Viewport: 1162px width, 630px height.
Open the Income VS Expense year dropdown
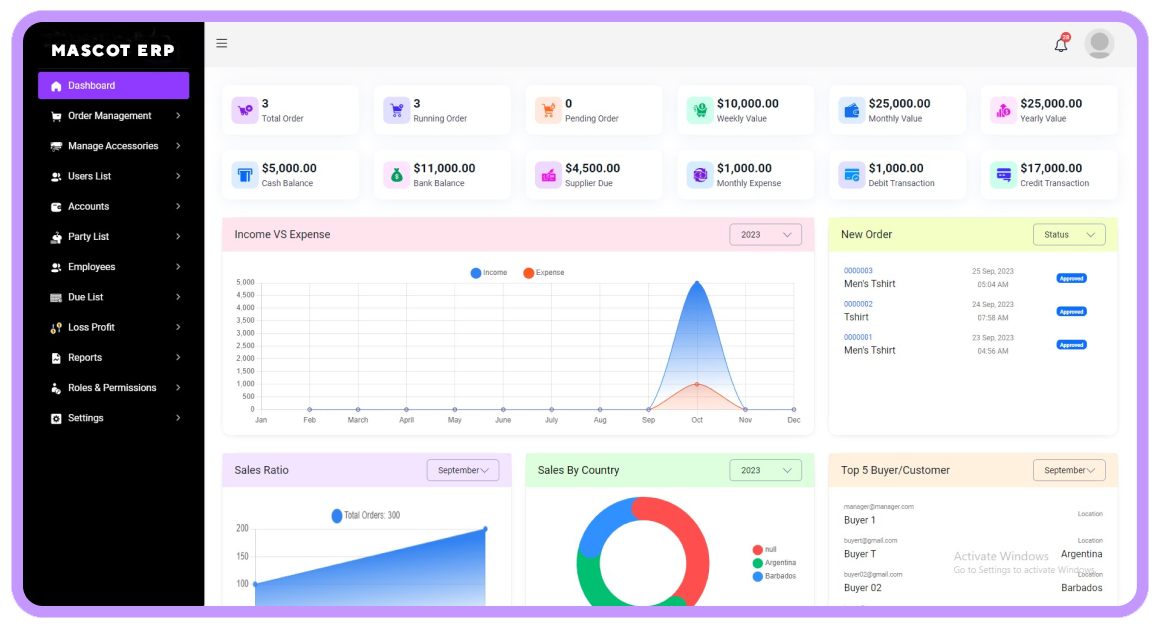pos(765,235)
